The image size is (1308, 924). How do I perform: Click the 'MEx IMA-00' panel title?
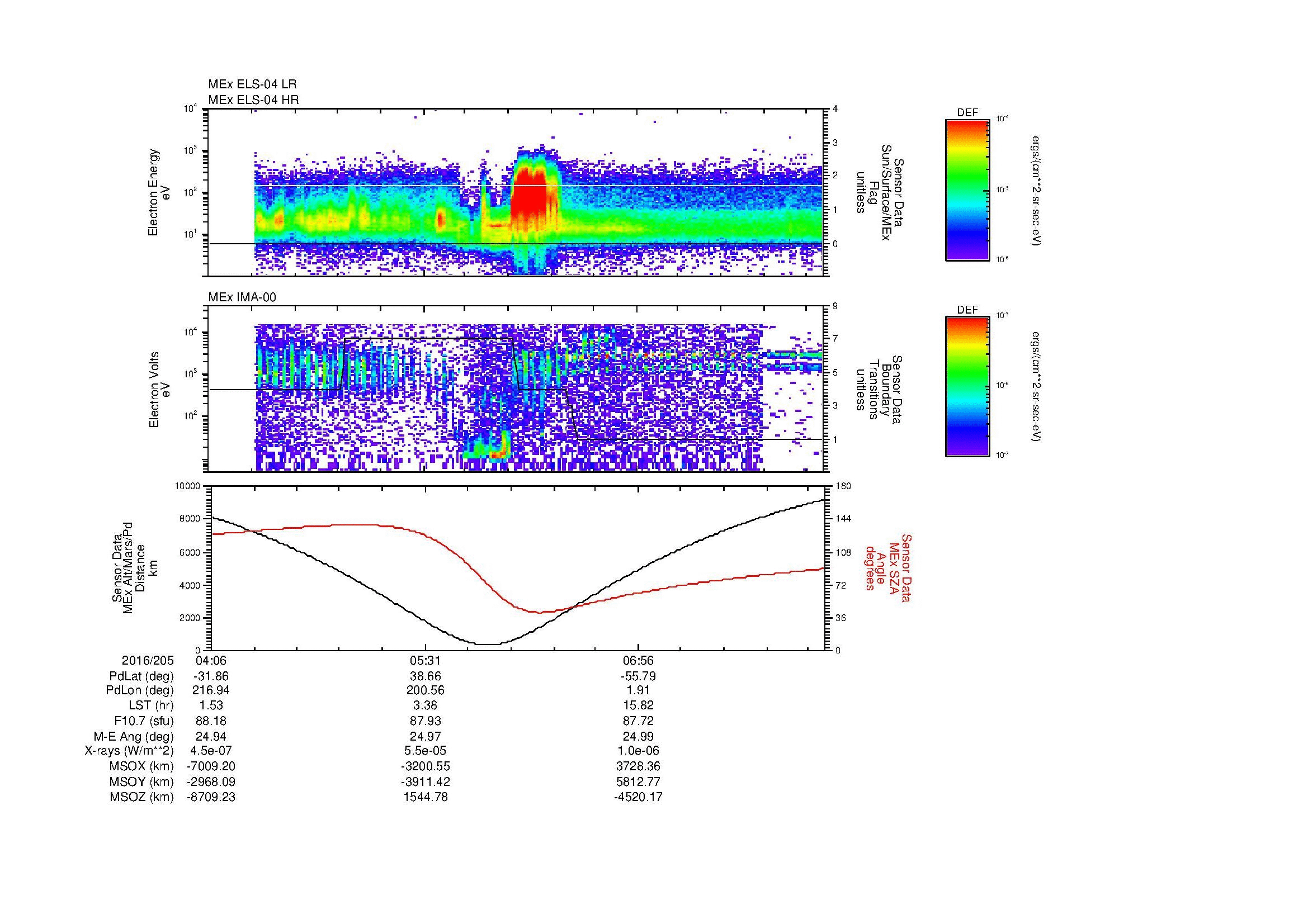coord(242,297)
